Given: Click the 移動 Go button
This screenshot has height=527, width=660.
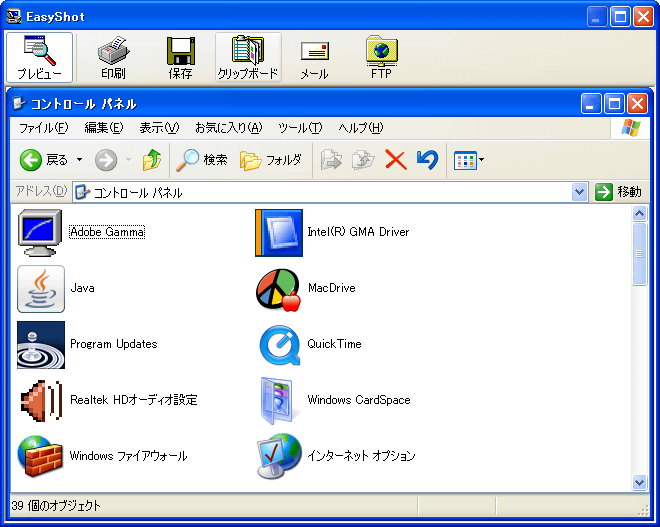Looking at the screenshot, I should pyautogui.click(x=618, y=192).
